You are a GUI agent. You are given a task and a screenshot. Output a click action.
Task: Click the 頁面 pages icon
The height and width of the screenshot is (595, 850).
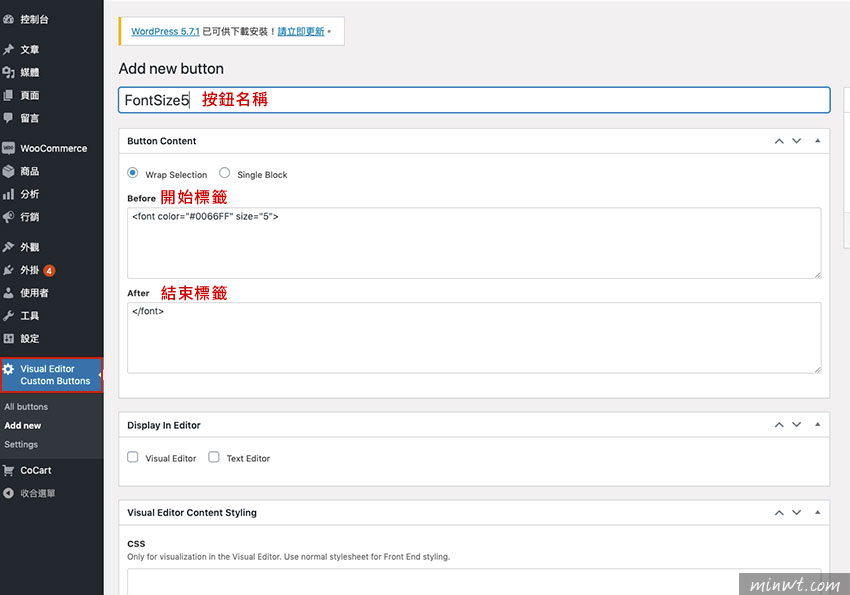coord(8,95)
